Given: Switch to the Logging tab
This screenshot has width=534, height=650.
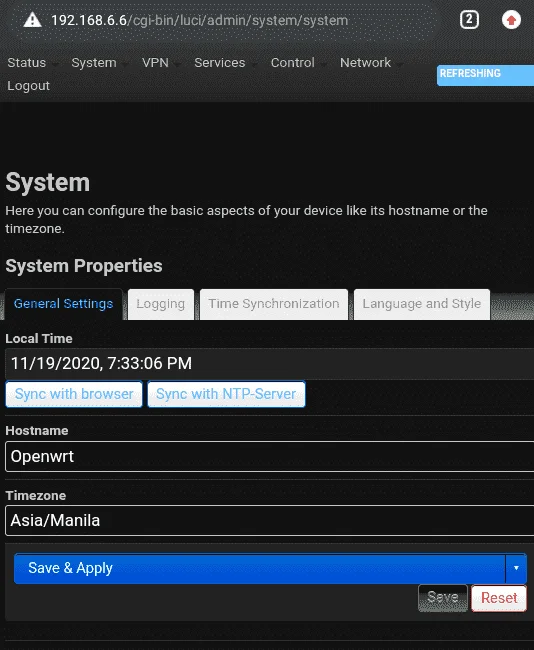Looking at the screenshot, I should (x=161, y=304).
